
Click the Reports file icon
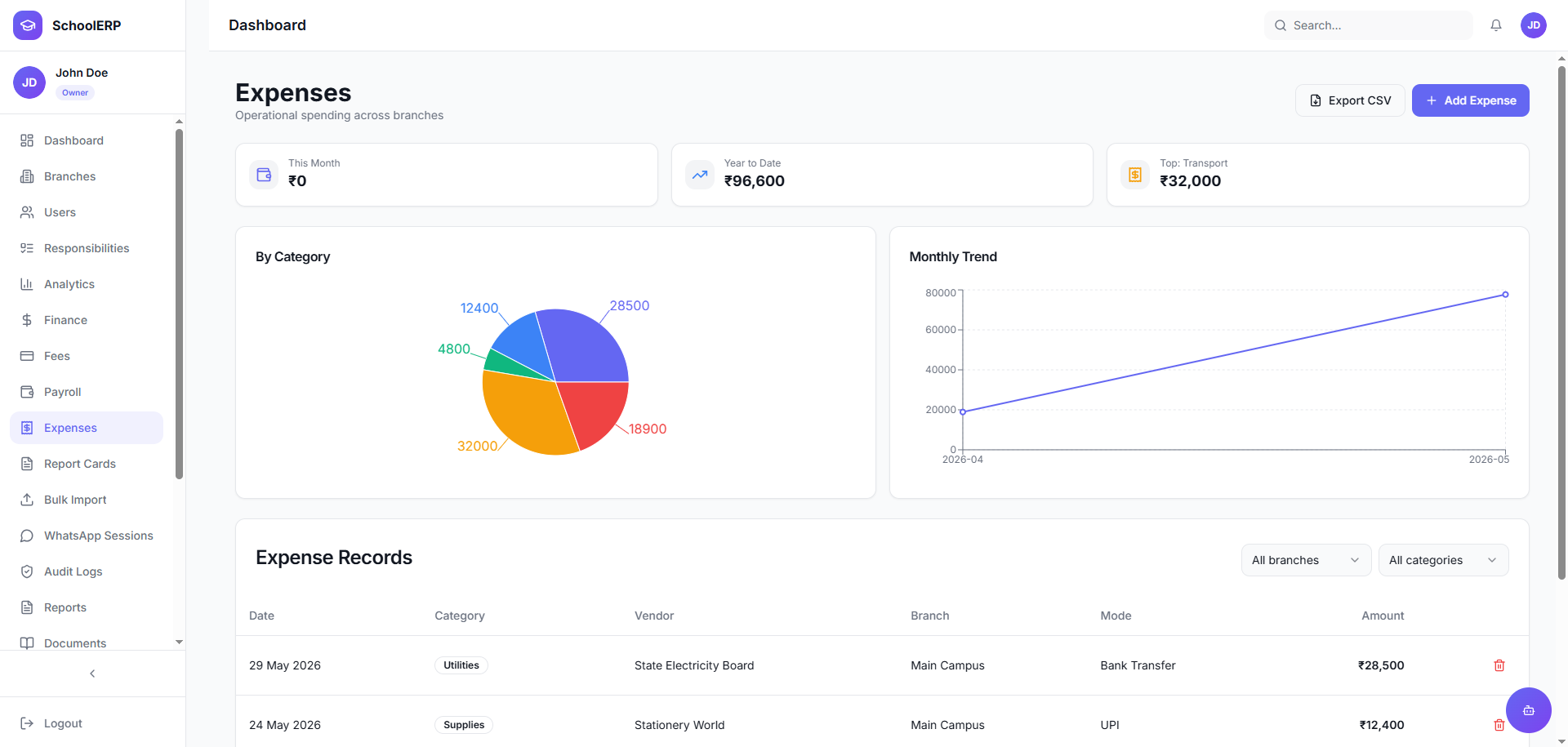point(27,607)
